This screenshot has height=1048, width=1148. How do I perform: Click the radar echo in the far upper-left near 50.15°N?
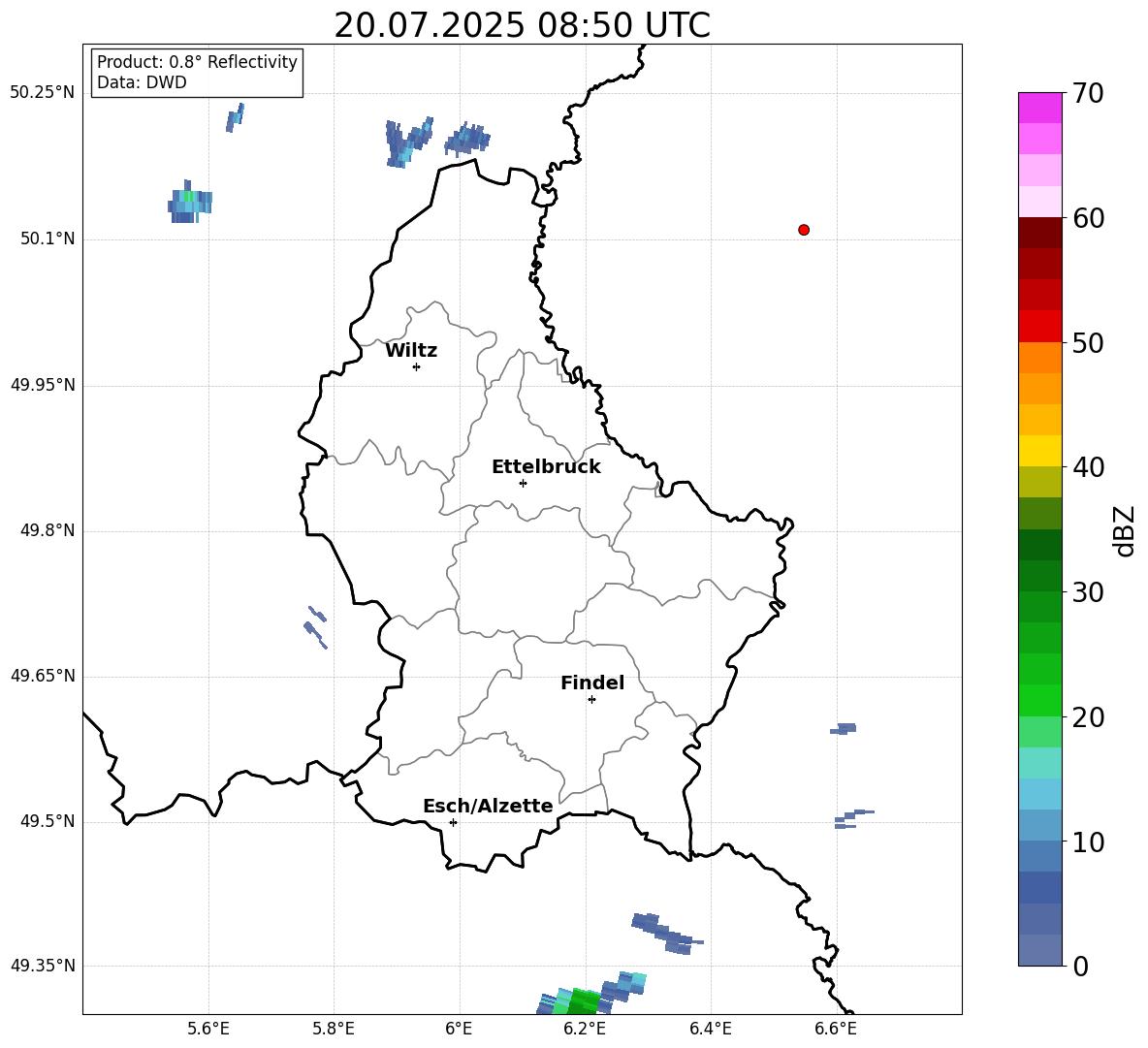click(190, 202)
